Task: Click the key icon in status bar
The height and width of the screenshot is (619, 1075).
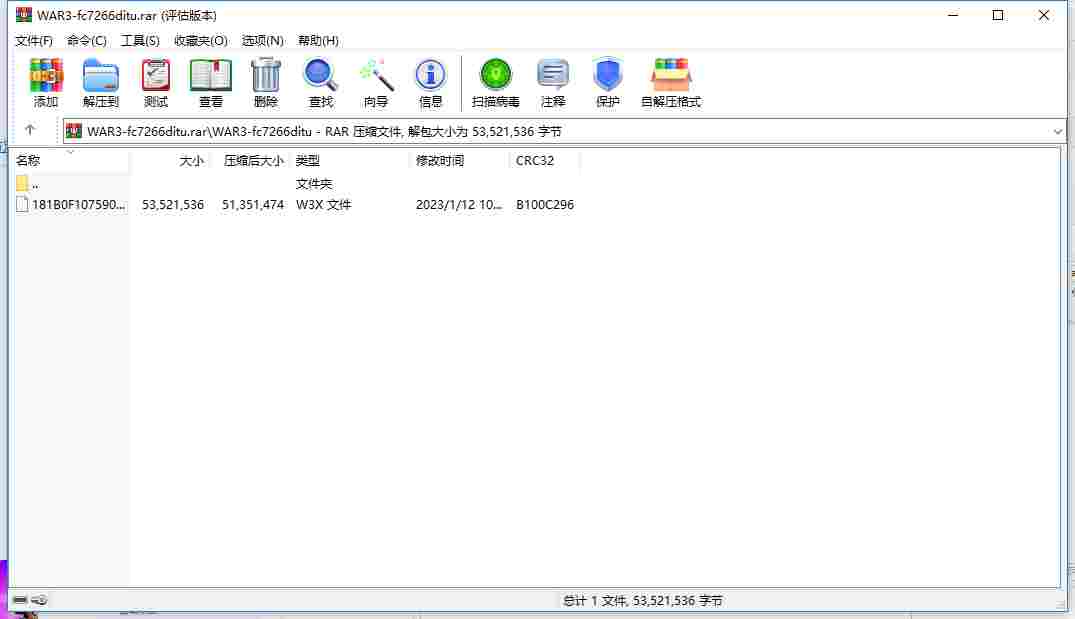Action: 39,600
